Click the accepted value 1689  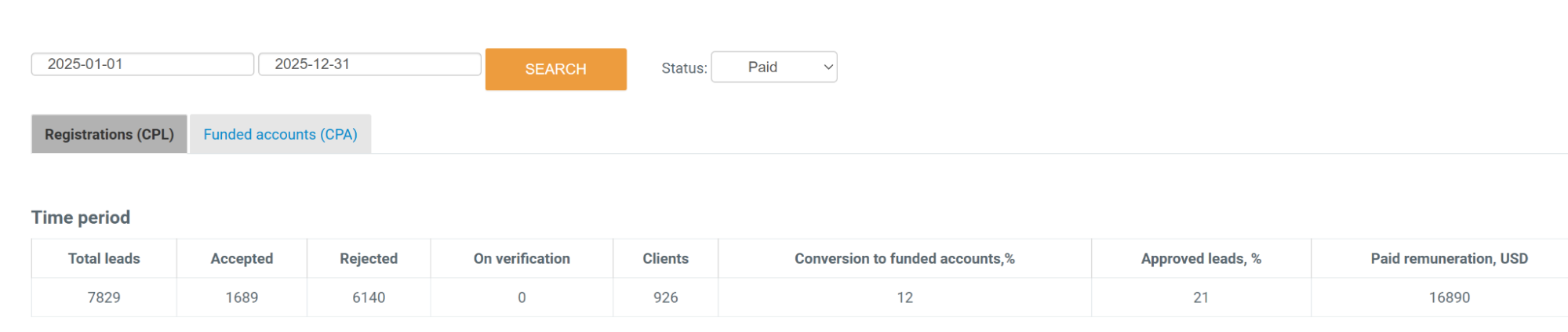point(242,297)
